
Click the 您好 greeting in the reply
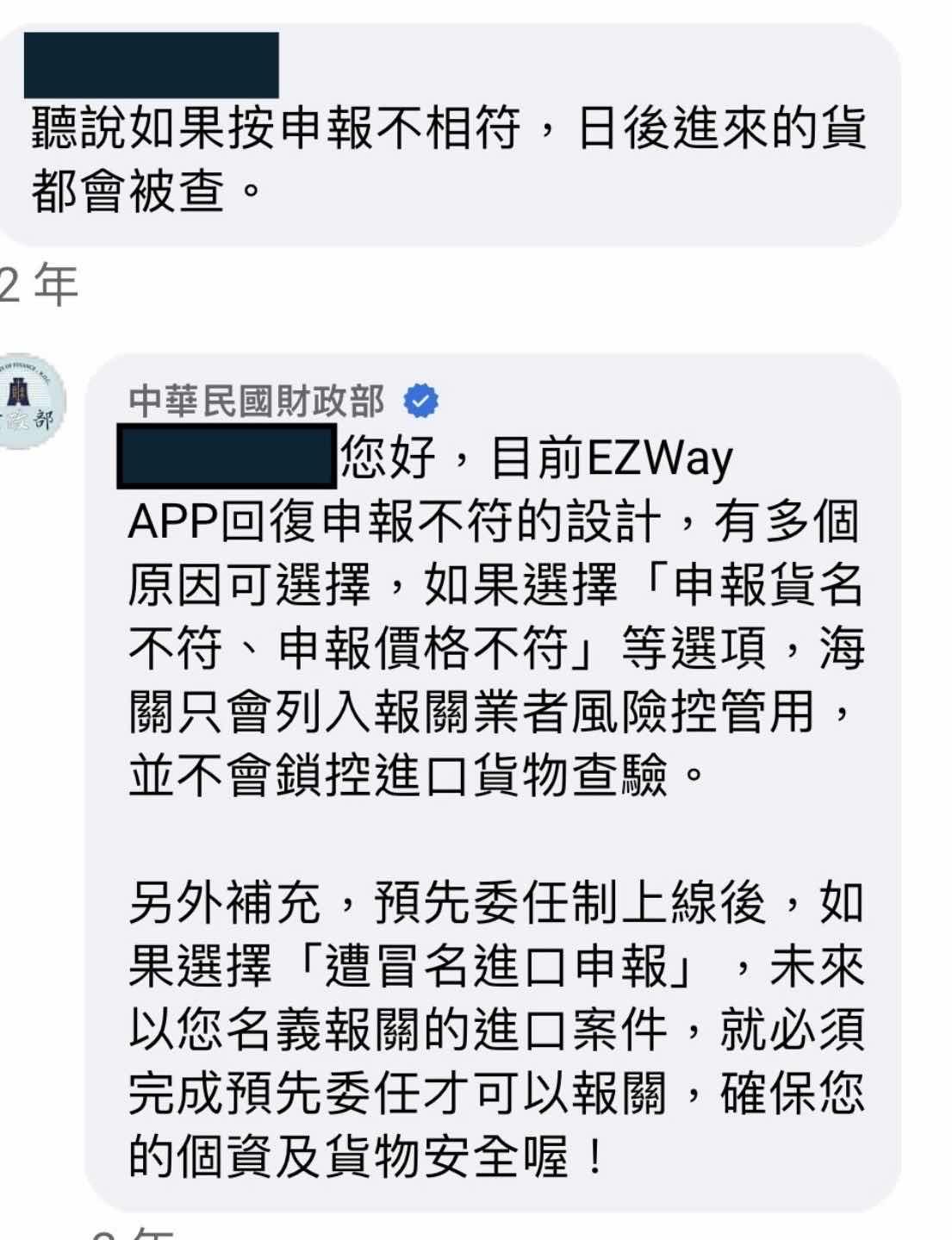(389, 458)
